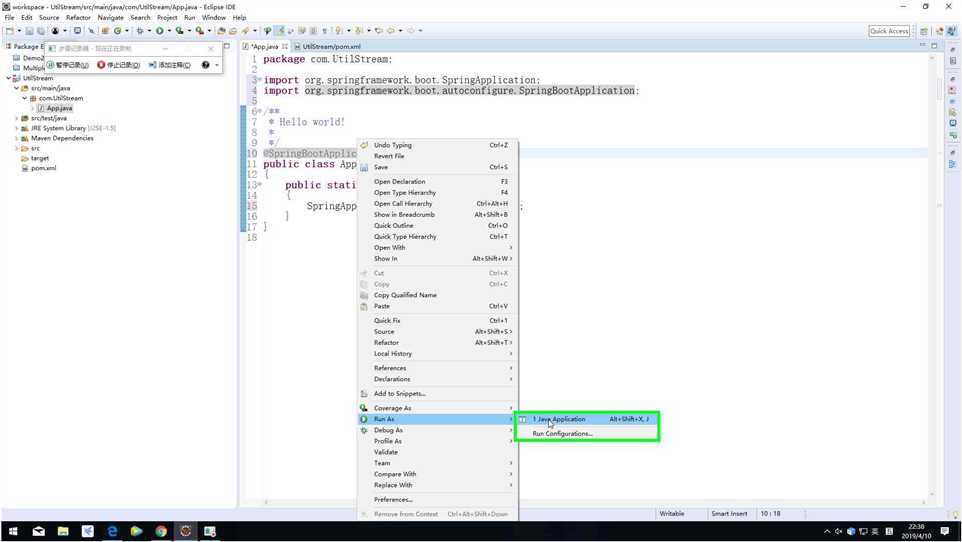Select Copy Qualified Name in context menu

(x=436, y=295)
